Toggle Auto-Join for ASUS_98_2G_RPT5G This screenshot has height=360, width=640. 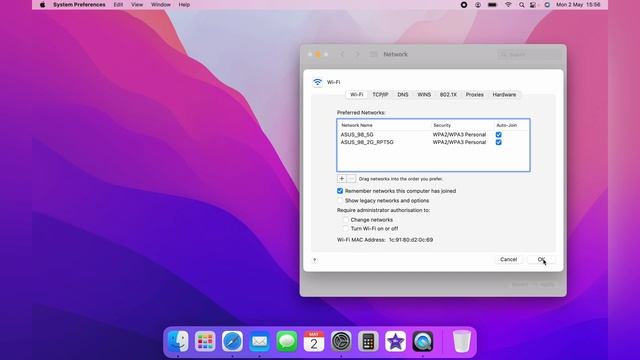click(x=498, y=142)
